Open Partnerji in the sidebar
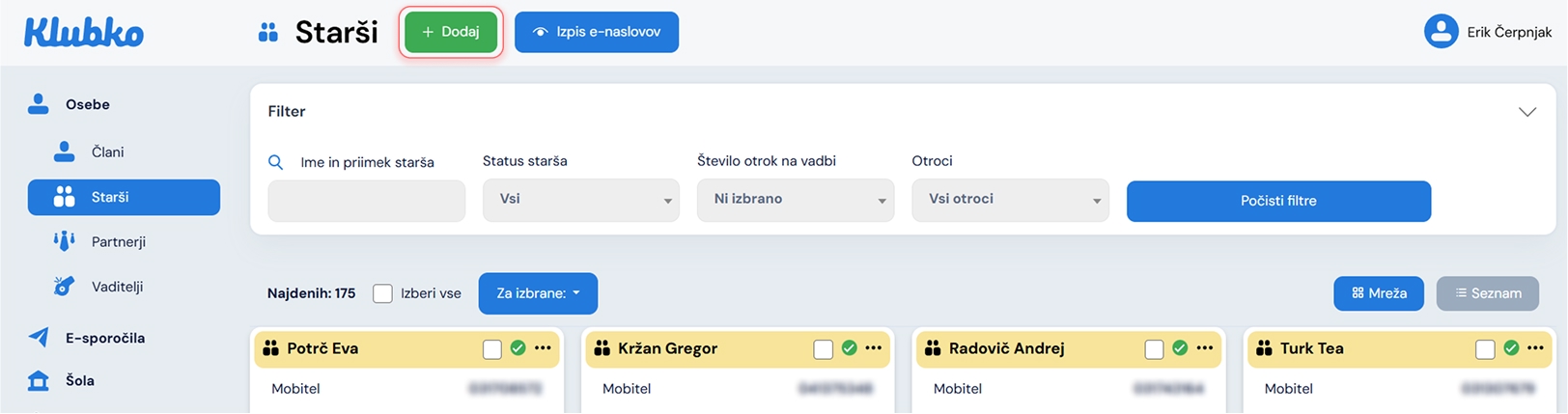This screenshot has height=414, width=1568. (118, 242)
